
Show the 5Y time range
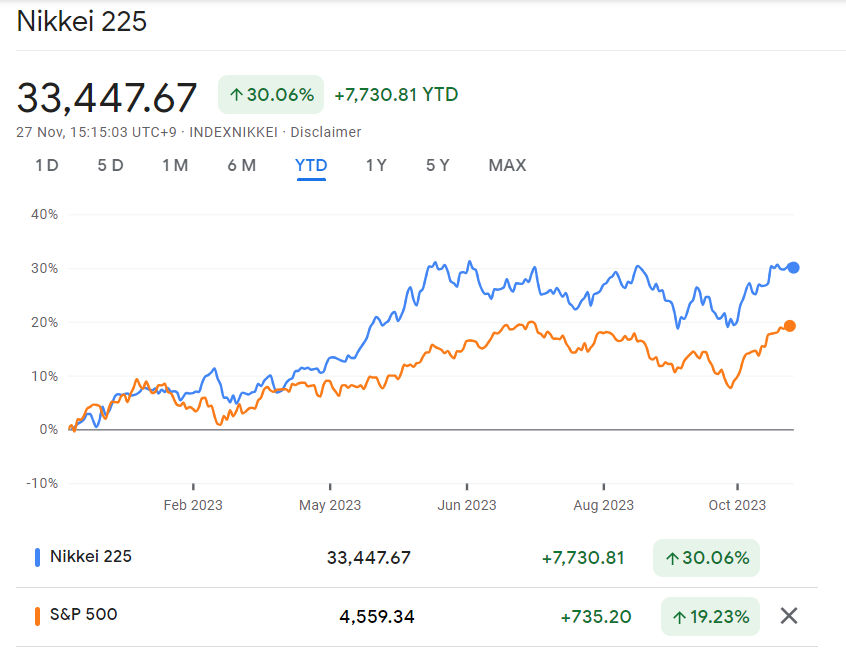point(437,165)
